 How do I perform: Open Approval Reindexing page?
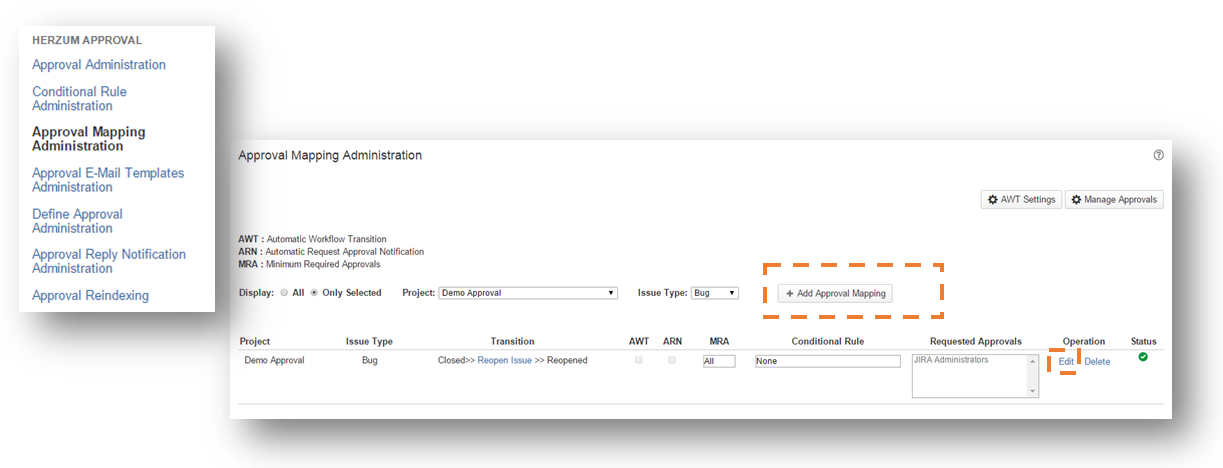[90, 296]
